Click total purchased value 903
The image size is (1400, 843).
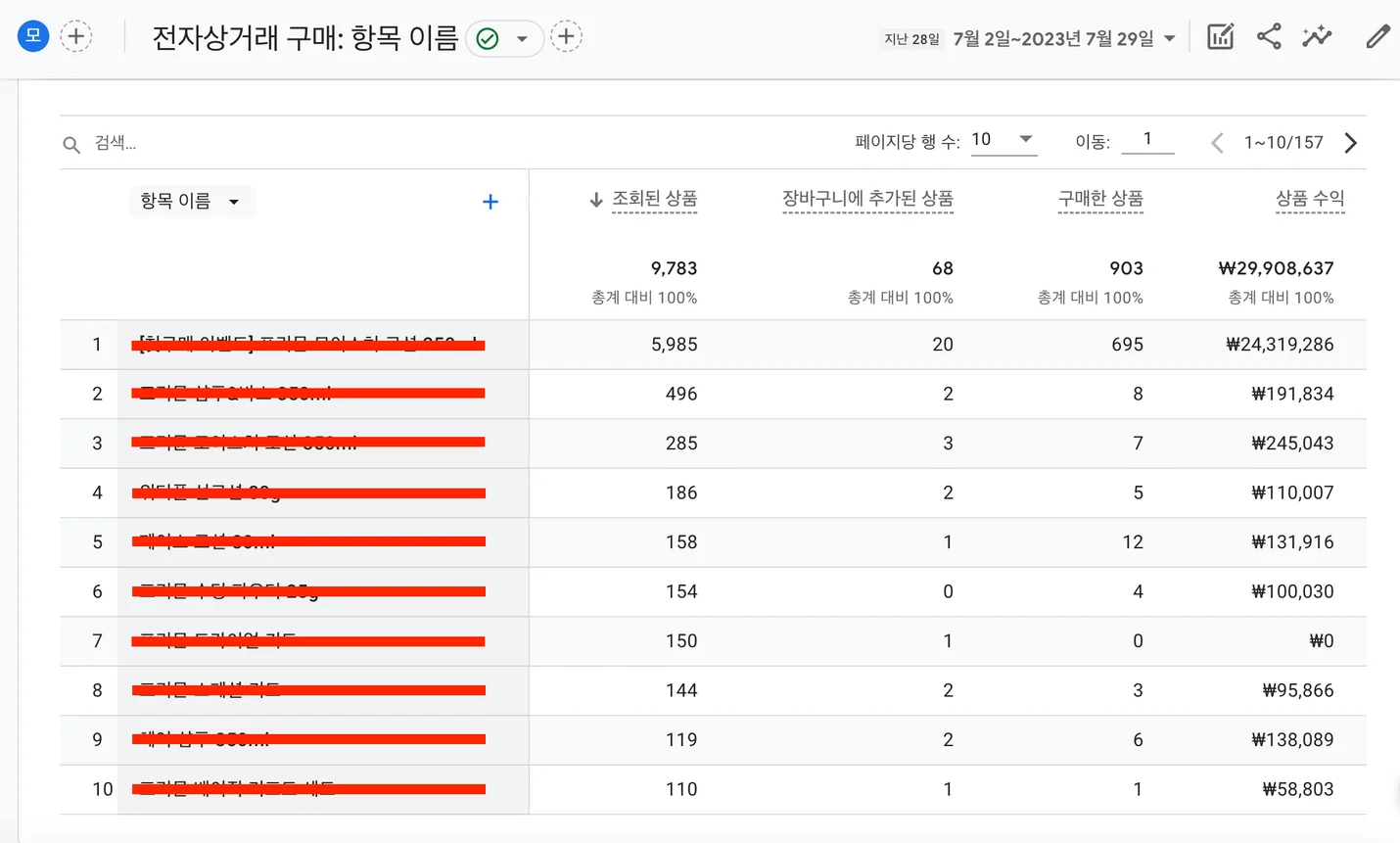[x=1126, y=268]
